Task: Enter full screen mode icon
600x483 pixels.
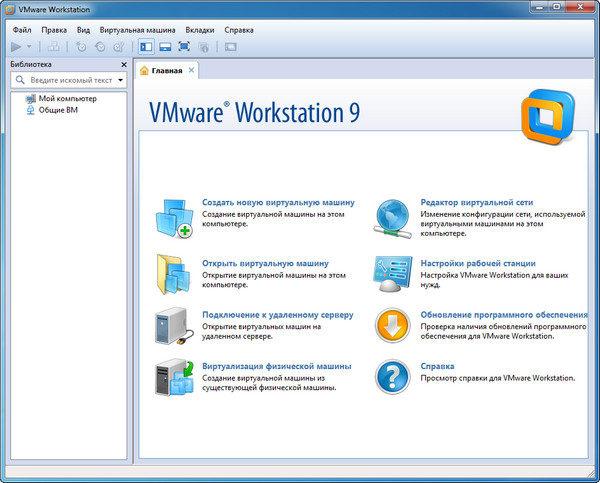Action: point(184,47)
